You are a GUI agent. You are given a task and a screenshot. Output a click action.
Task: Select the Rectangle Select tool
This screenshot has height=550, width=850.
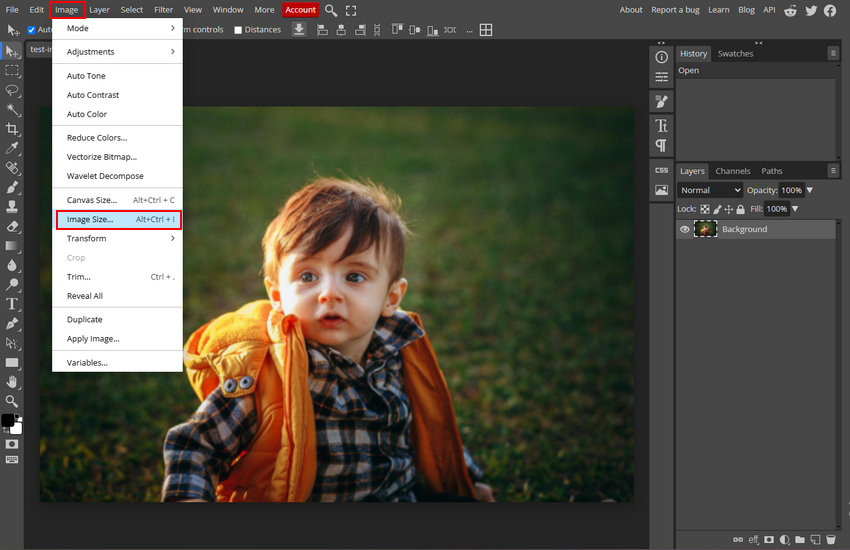click(x=11, y=70)
